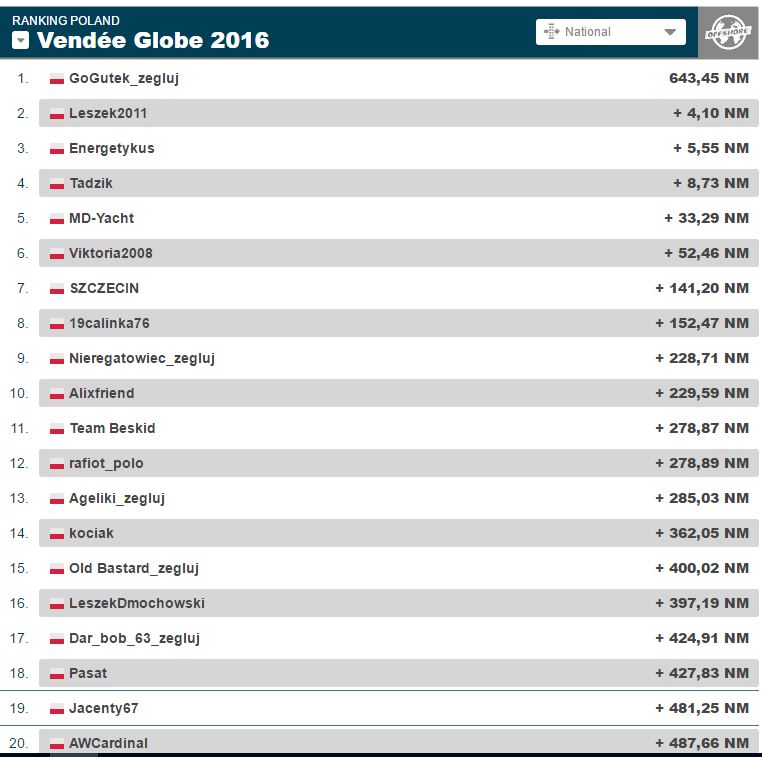Viewport: 762px width, 757px height.
Task: Click the Offshore globe logo icon
Action: 727,33
